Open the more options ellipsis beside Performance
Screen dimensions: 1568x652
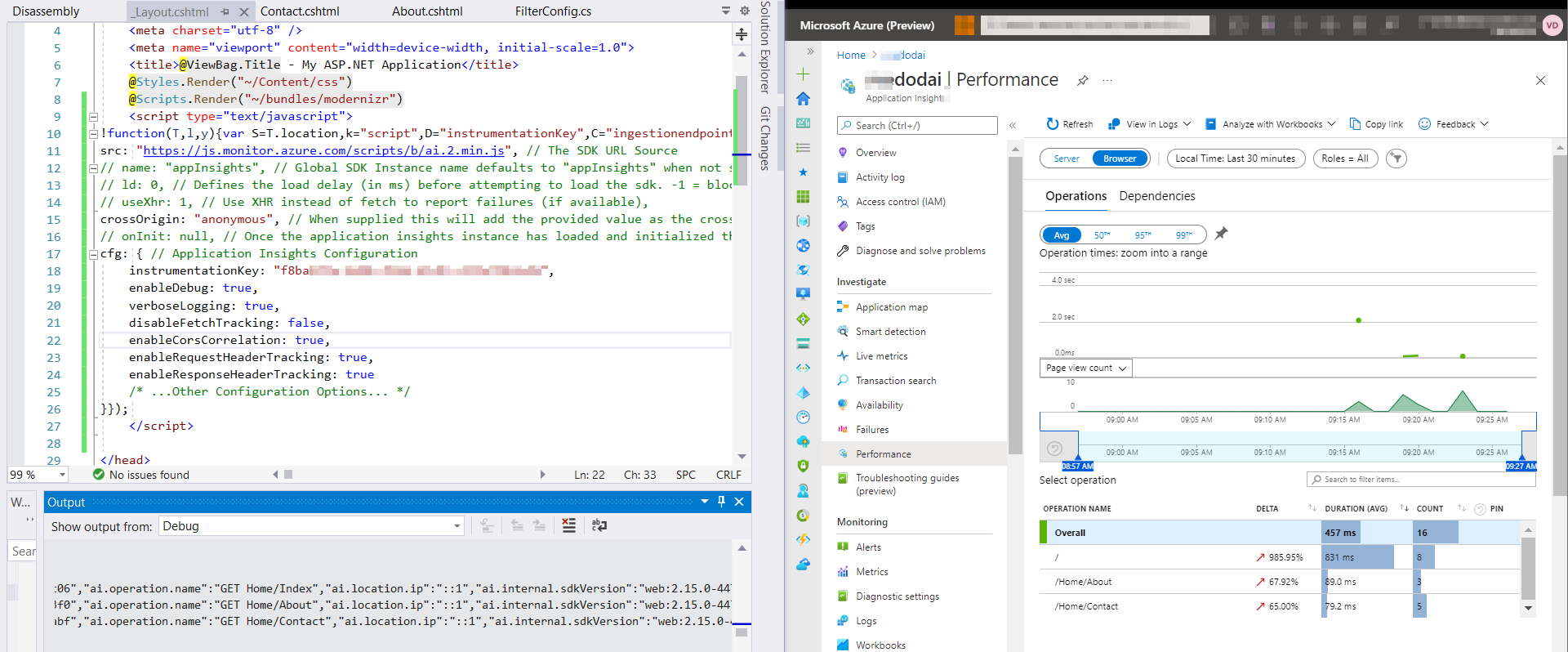click(1107, 80)
